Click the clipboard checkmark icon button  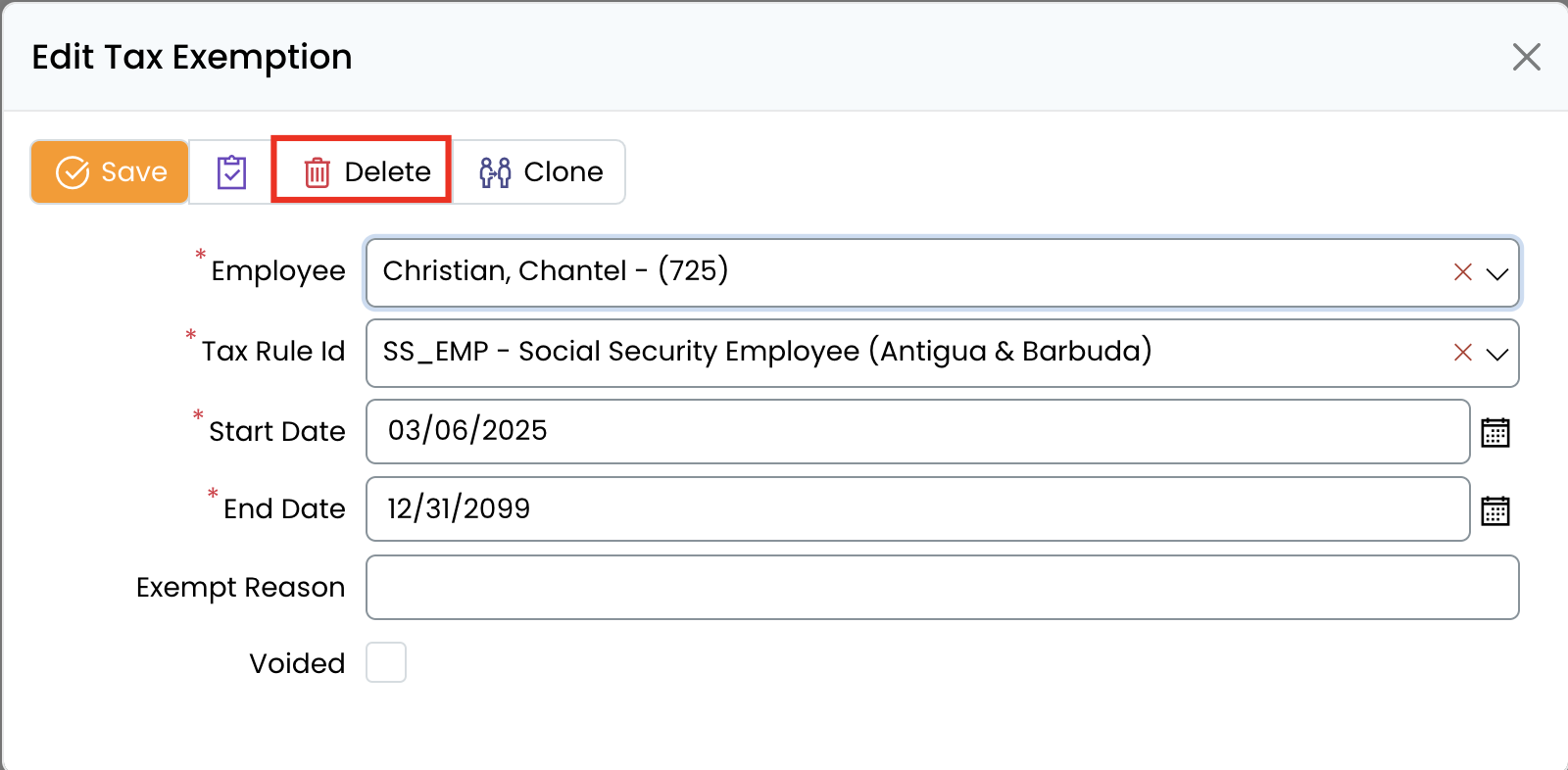[x=231, y=172]
